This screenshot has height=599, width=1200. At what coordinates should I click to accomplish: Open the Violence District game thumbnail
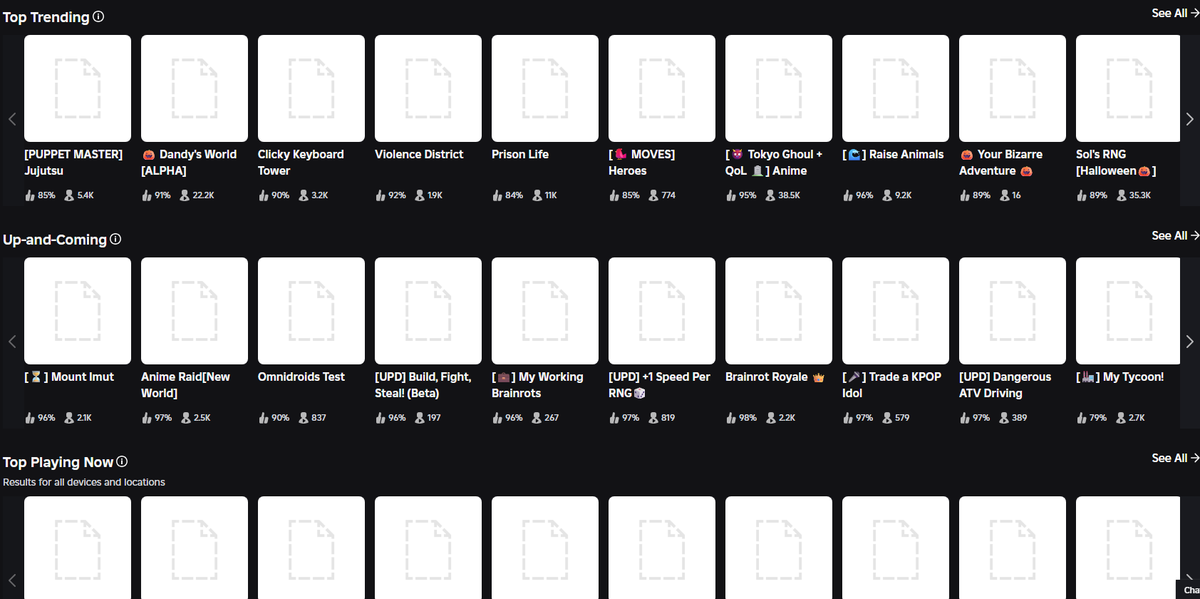coord(428,88)
